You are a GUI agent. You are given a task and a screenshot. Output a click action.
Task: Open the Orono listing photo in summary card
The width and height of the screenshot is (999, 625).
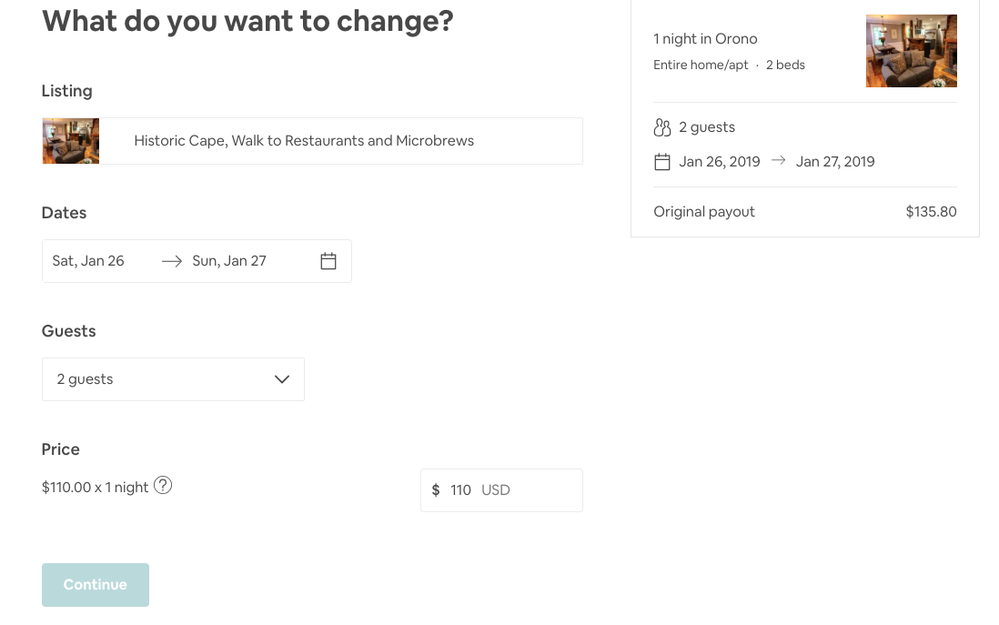(x=911, y=51)
